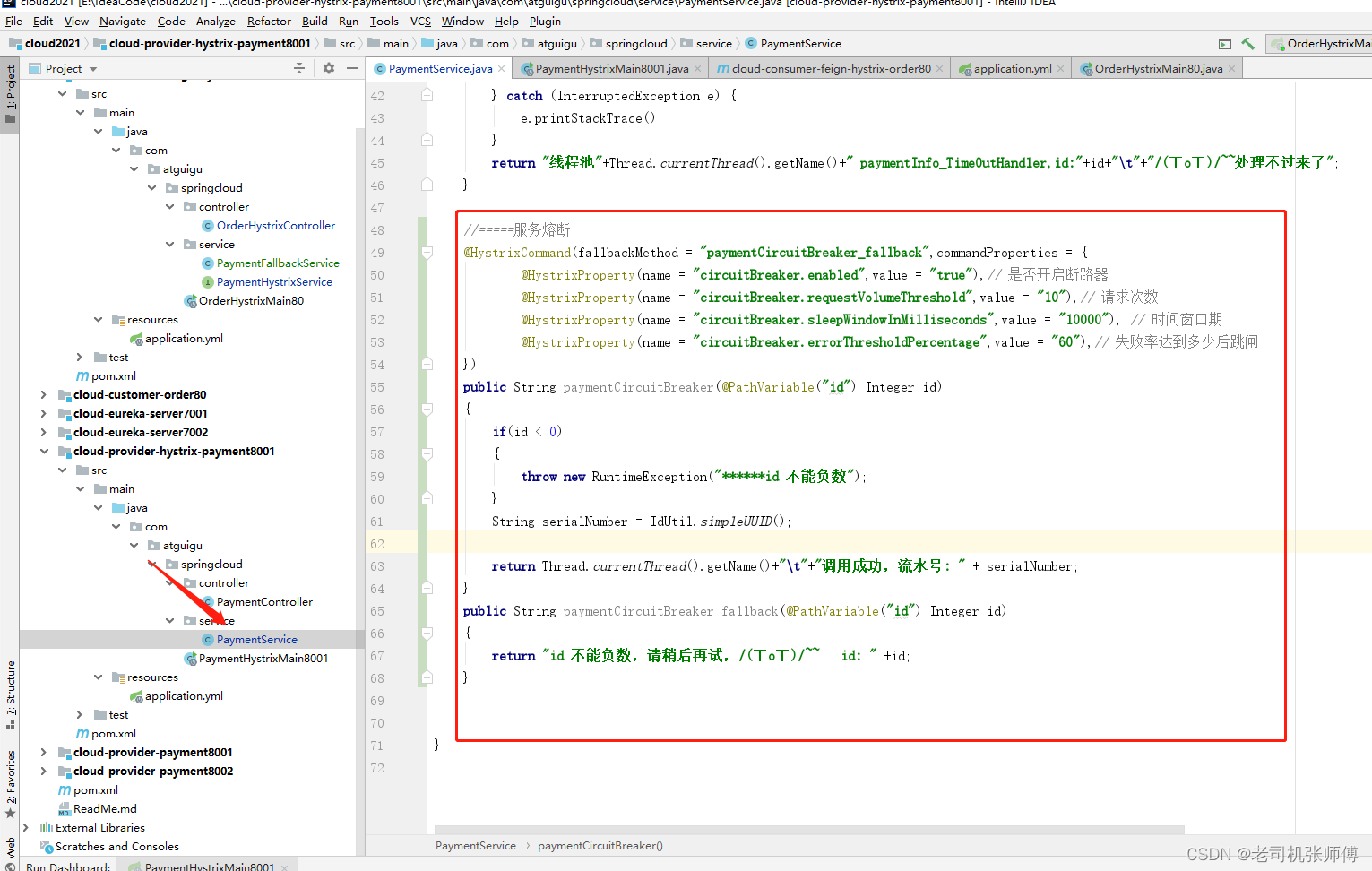Click paymentCircuitBreaker() in bottom breadcrumb
This screenshot has width=1372, height=871.
600,846
